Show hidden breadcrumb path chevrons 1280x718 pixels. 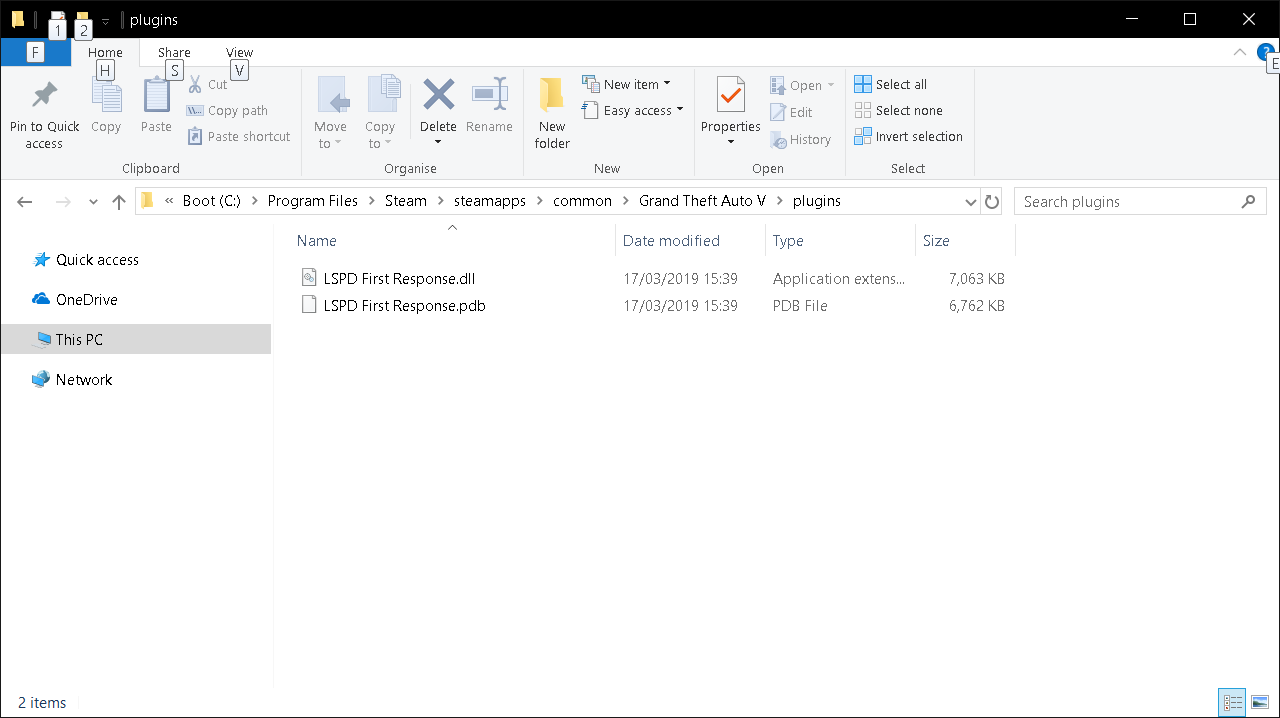point(169,201)
